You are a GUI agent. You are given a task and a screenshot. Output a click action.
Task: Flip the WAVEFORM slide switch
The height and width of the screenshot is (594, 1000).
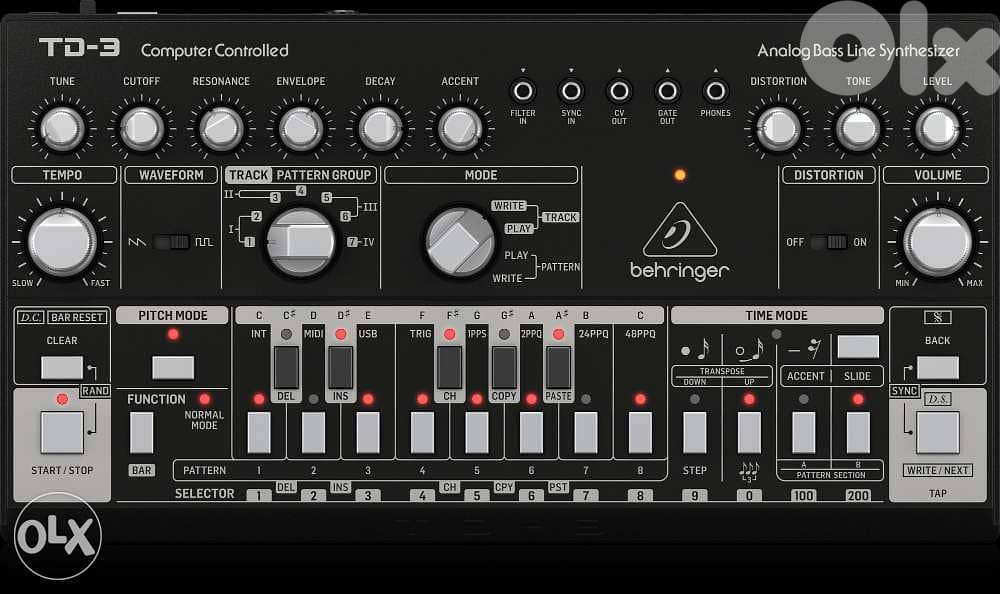171,242
